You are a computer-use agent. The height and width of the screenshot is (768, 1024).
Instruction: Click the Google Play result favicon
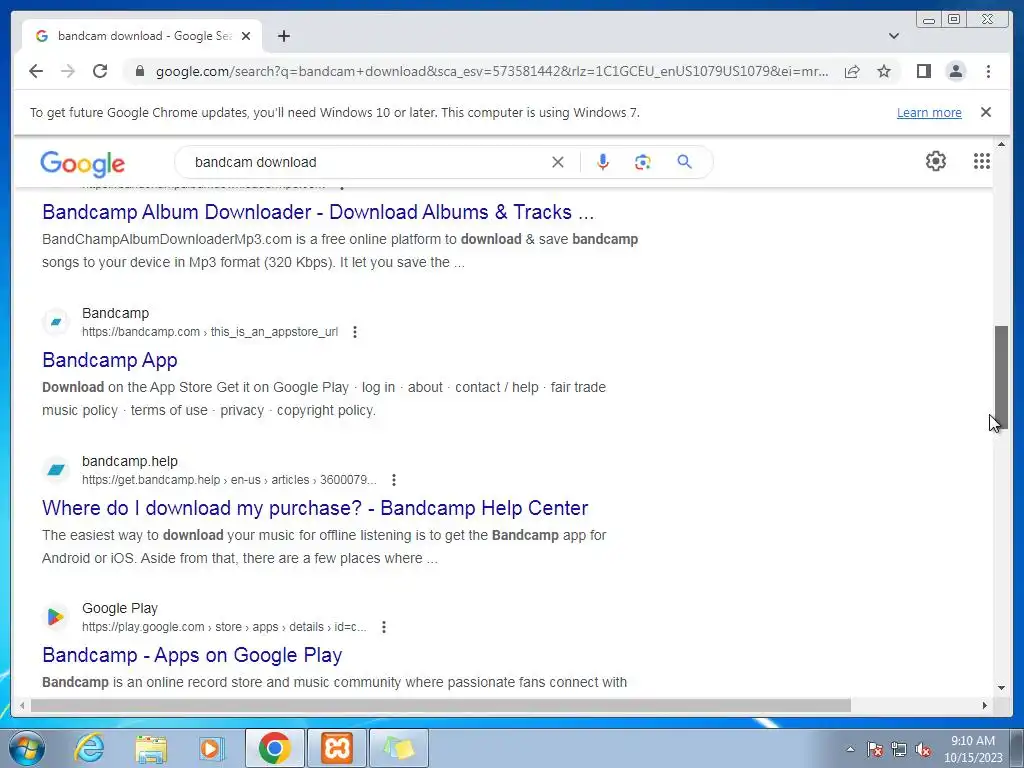pos(56,616)
